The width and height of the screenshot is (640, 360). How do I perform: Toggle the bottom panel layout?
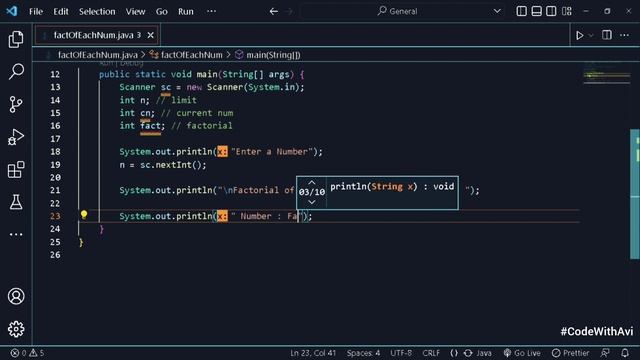point(536,11)
